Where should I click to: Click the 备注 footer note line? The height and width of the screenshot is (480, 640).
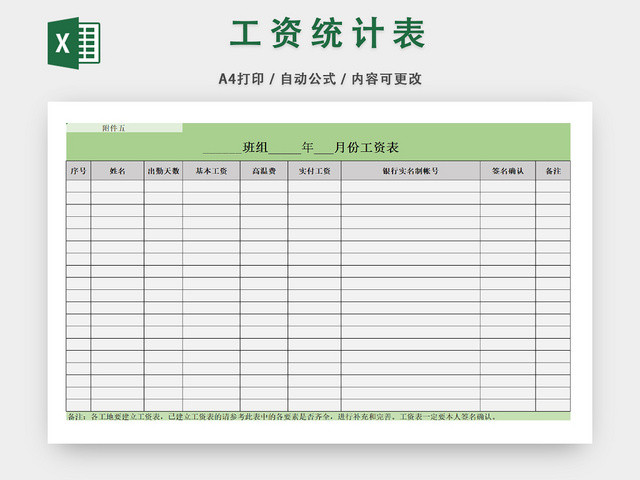[318, 416]
